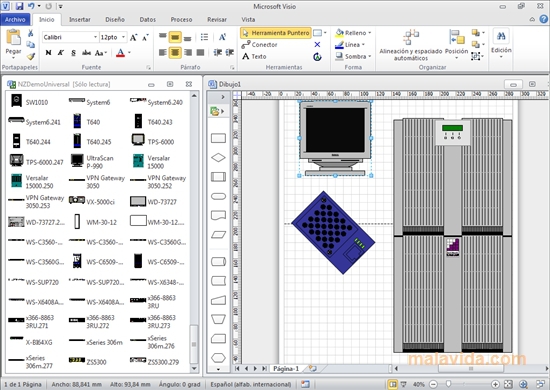Select the T640 stencil shape
The width and height of the screenshot is (550, 390).
[x=87, y=121]
